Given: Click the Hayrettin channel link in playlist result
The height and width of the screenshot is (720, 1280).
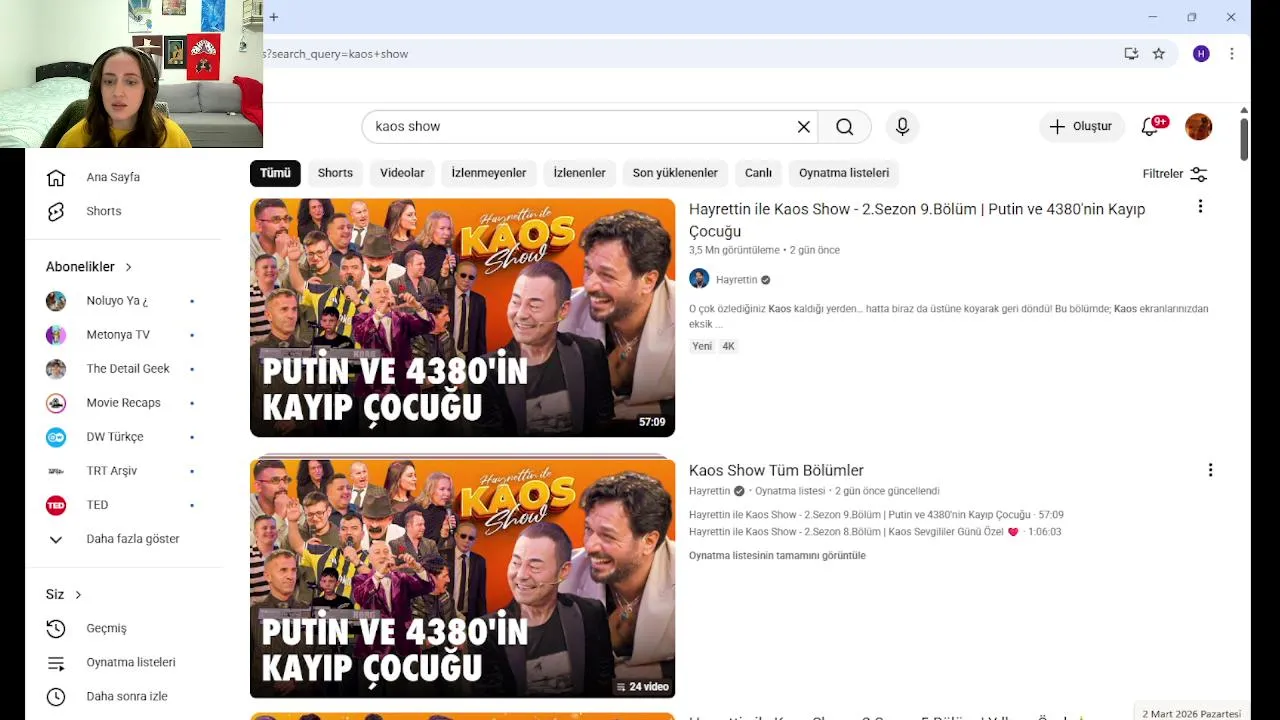Looking at the screenshot, I should pos(709,491).
